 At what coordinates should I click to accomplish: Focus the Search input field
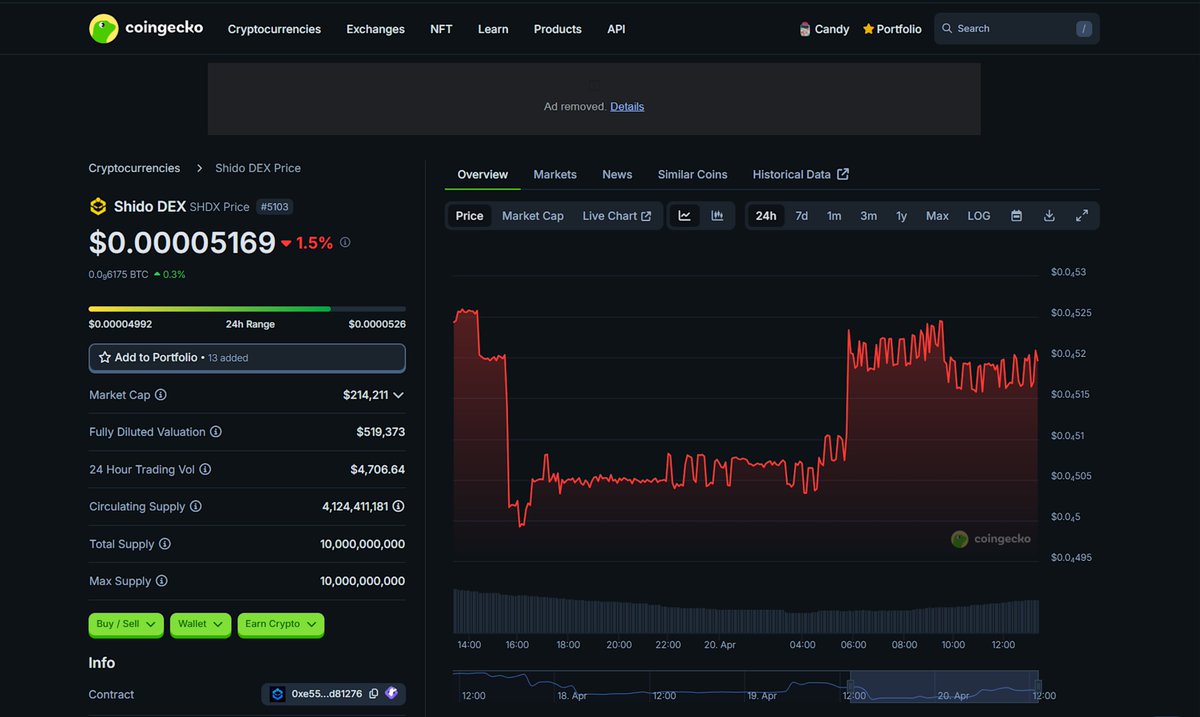click(1016, 28)
